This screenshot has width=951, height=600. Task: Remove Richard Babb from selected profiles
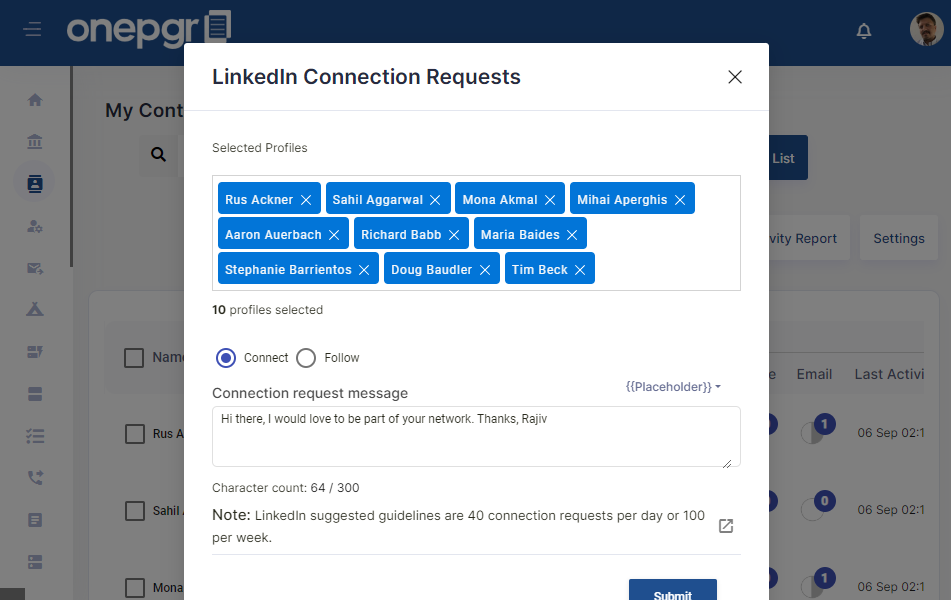pyautogui.click(x=454, y=235)
